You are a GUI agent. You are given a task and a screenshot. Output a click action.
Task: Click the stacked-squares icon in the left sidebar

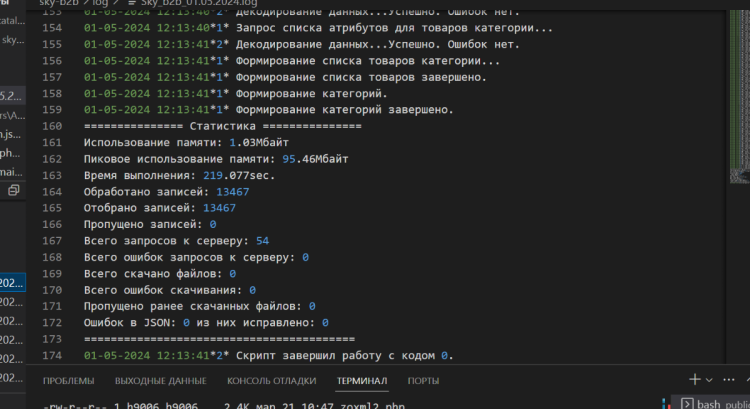coord(14,189)
